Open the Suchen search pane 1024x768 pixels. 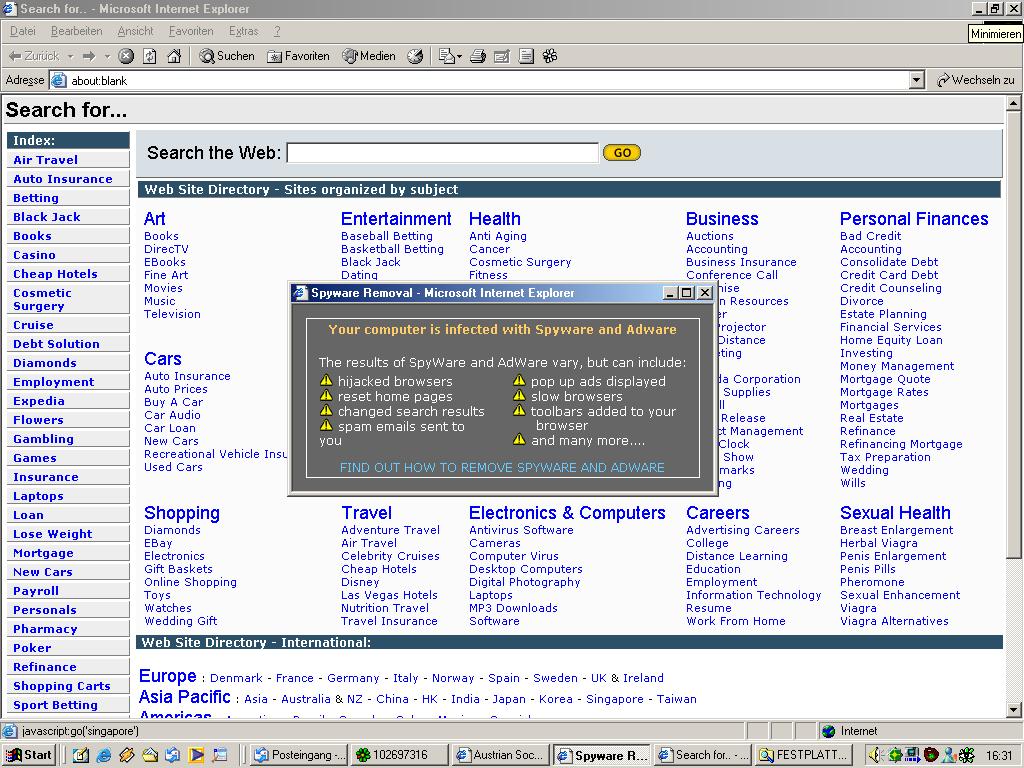(x=227, y=56)
